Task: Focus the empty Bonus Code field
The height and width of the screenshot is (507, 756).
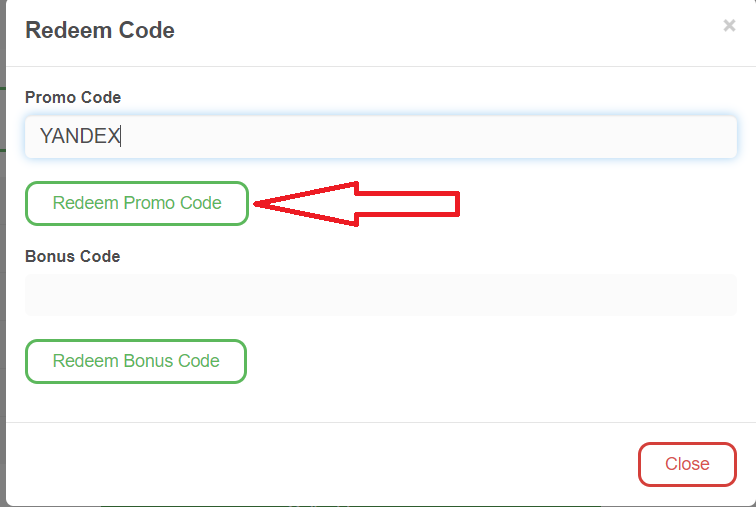Action: (380, 295)
